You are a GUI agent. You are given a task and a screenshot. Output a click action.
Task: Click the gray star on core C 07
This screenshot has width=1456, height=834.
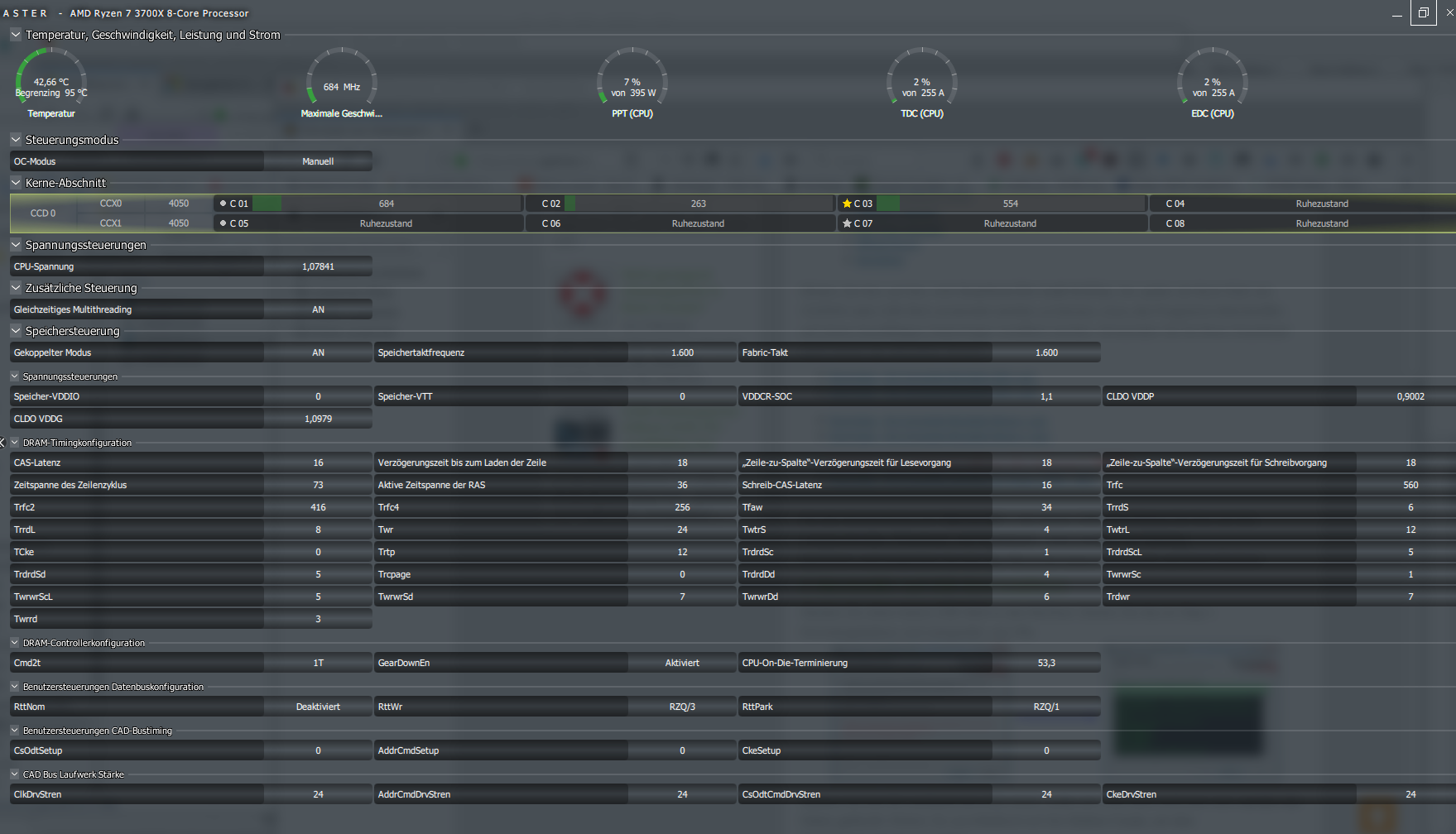(x=847, y=223)
